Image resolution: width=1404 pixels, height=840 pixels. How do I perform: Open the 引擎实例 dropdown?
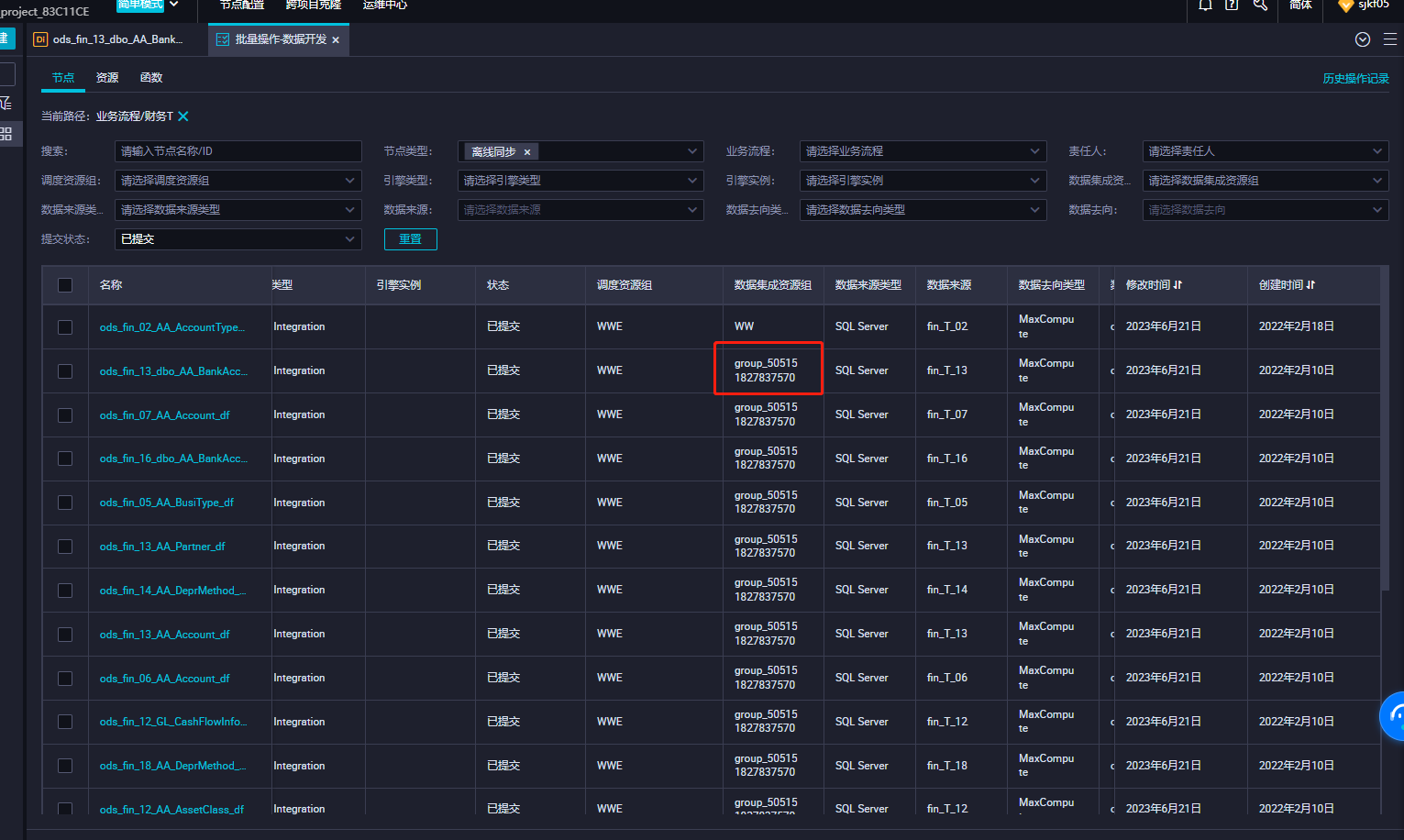click(x=923, y=181)
